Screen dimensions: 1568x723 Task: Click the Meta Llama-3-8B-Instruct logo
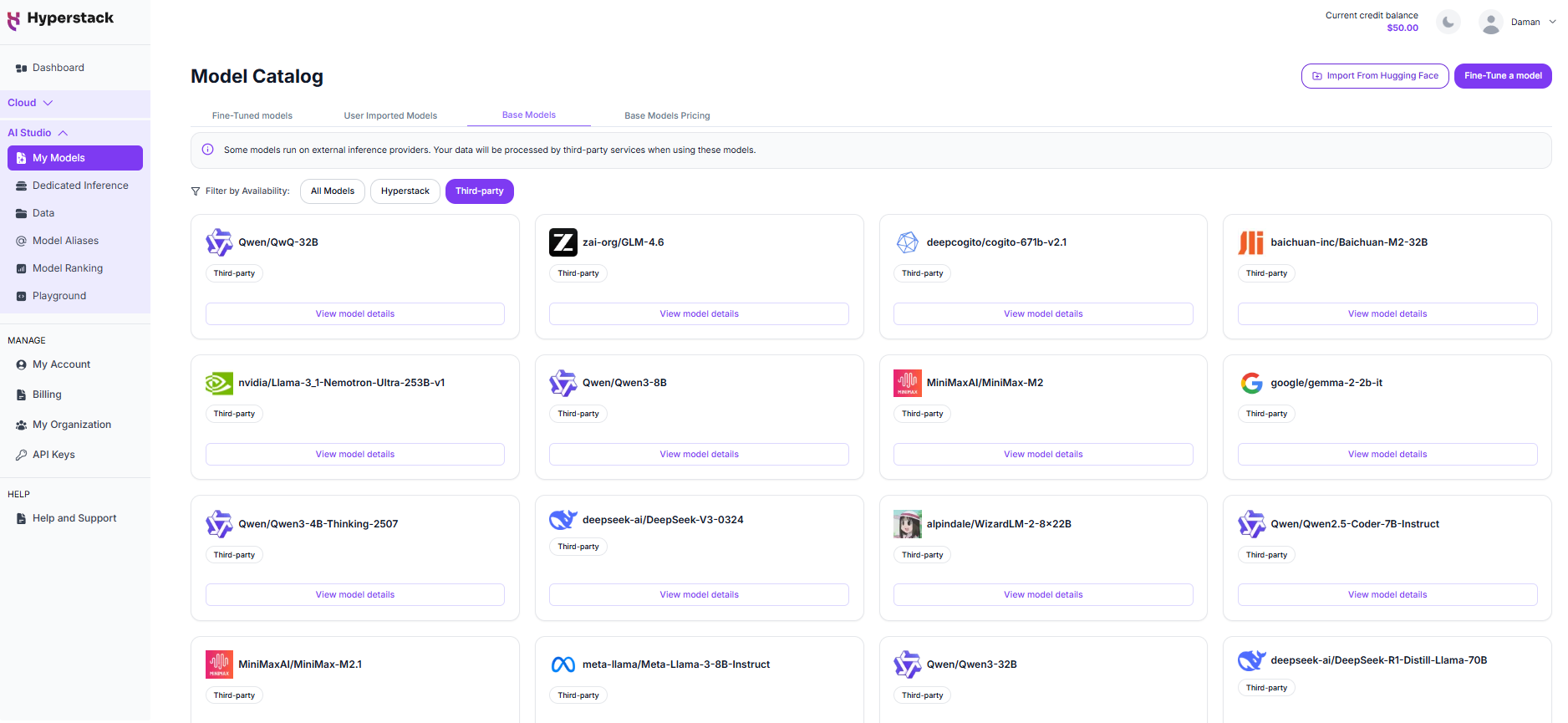pos(563,664)
